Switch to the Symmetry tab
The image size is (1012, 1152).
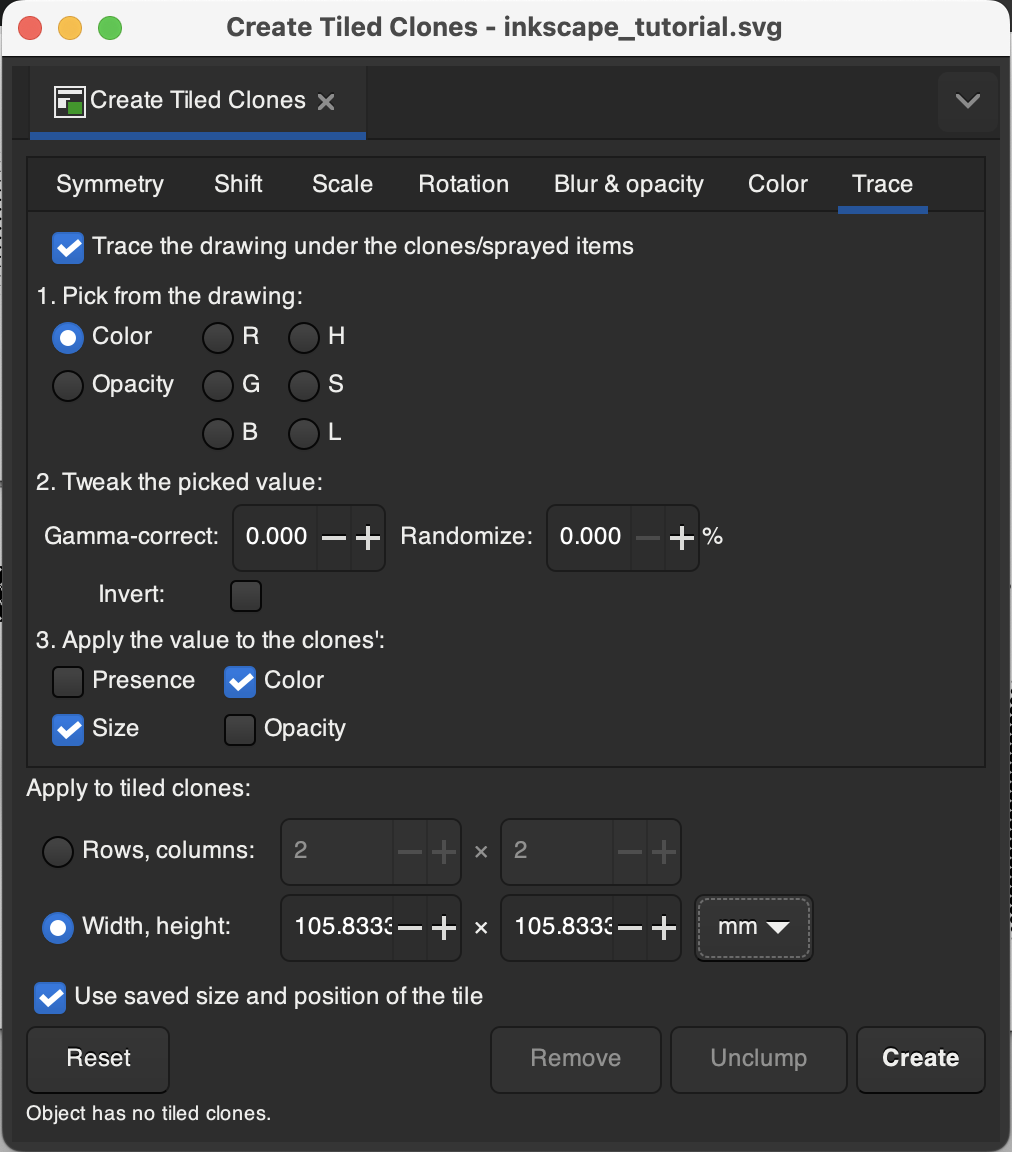[x=109, y=184]
